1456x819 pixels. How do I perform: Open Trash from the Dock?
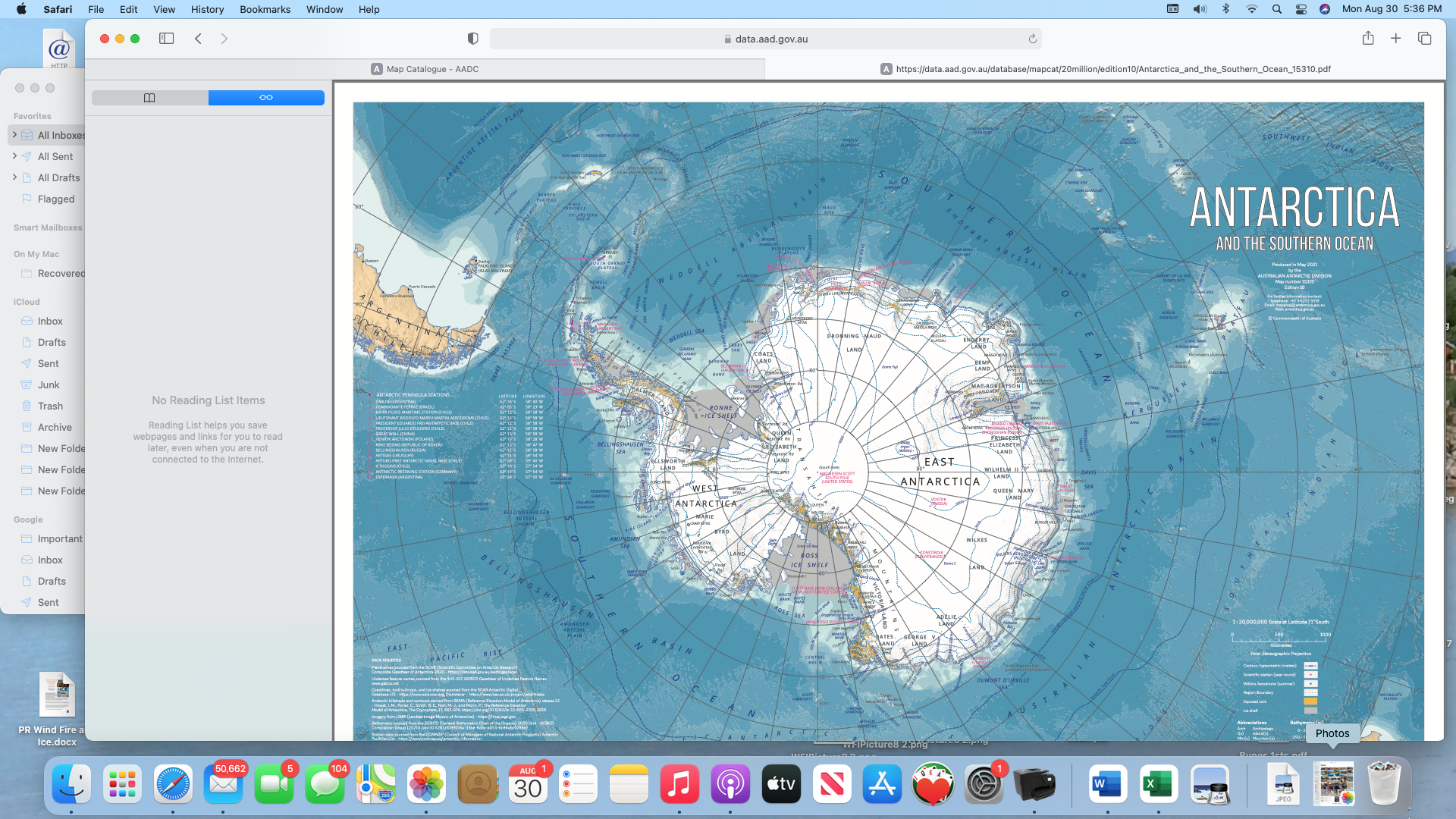[x=1384, y=784]
